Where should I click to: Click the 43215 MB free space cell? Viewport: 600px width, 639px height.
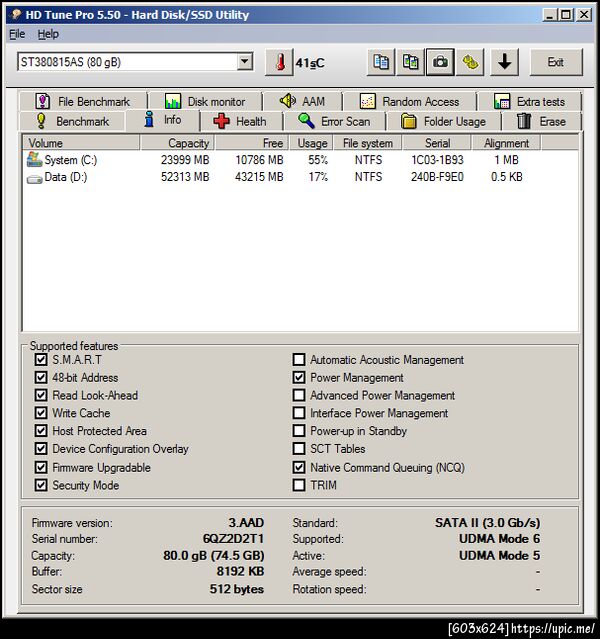(259, 177)
